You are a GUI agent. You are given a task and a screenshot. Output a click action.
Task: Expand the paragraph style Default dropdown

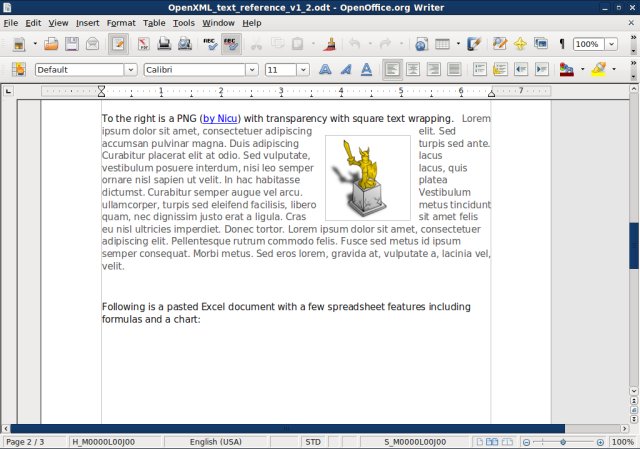(131, 70)
